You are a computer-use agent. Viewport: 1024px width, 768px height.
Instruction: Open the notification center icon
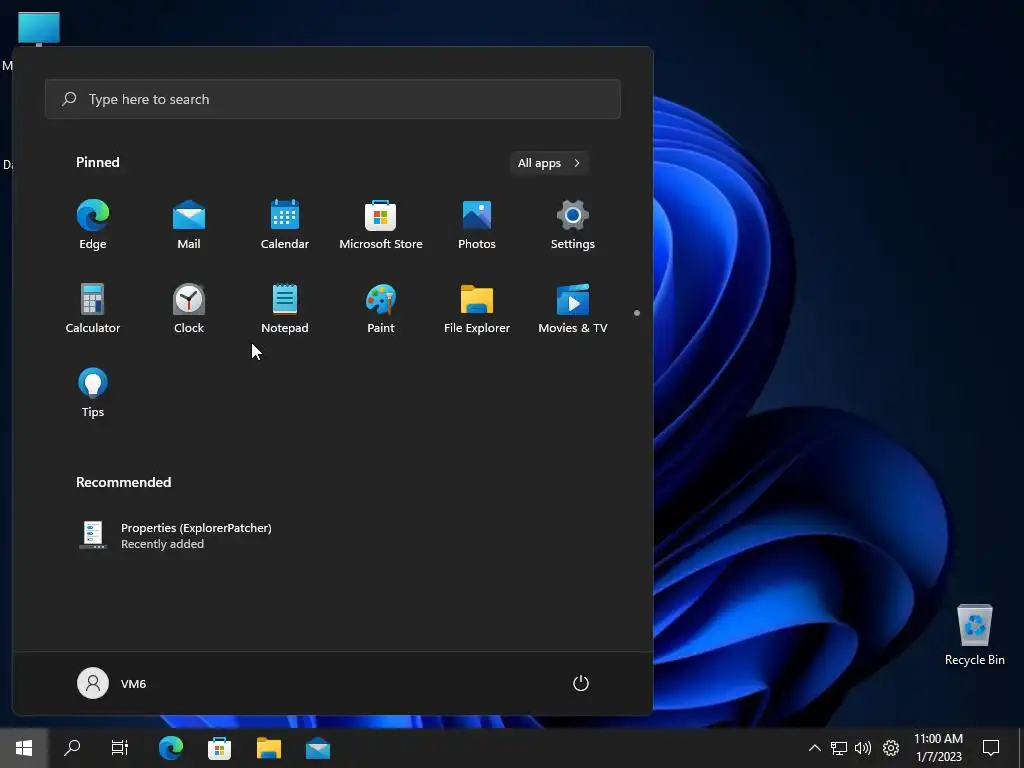click(x=991, y=748)
